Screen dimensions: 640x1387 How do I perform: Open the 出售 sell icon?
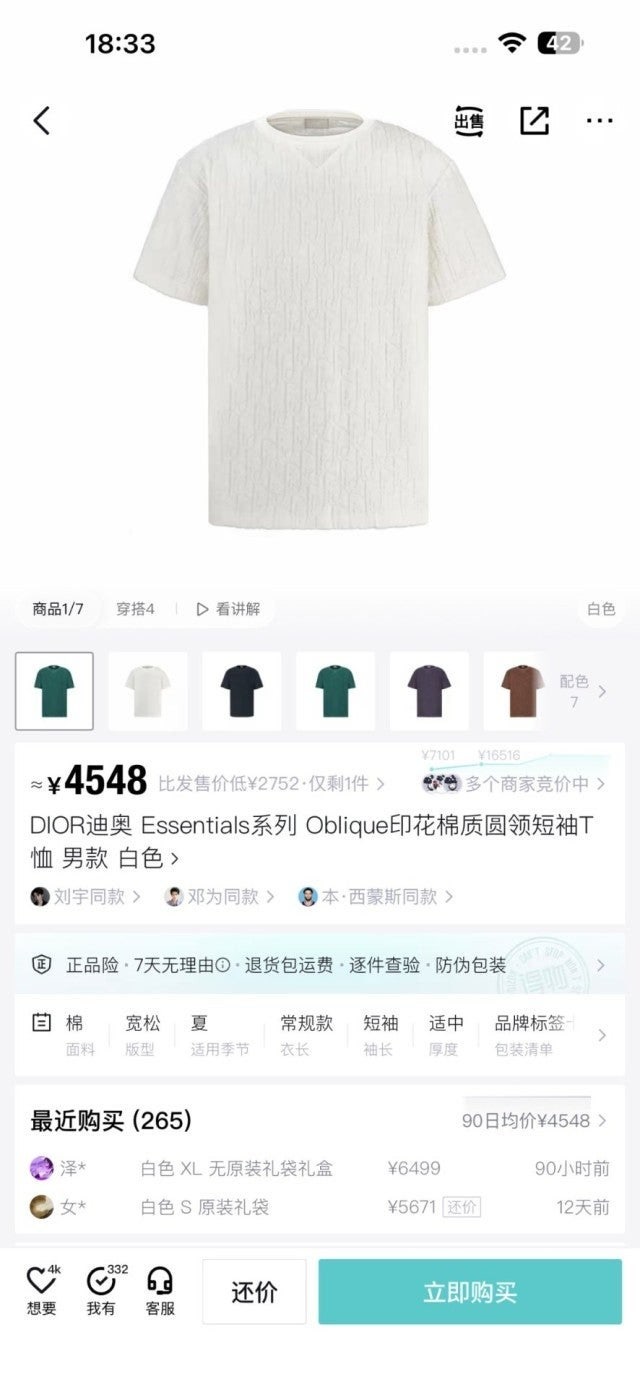pyautogui.click(x=469, y=121)
